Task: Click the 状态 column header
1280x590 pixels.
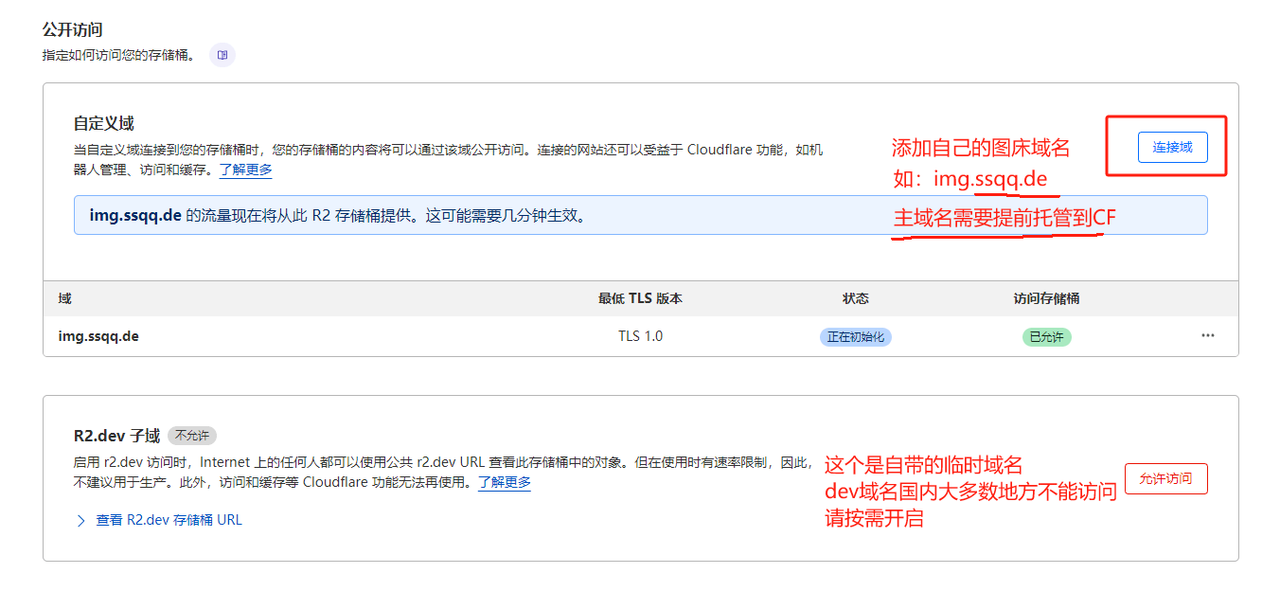Action: [x=856, y=298]
